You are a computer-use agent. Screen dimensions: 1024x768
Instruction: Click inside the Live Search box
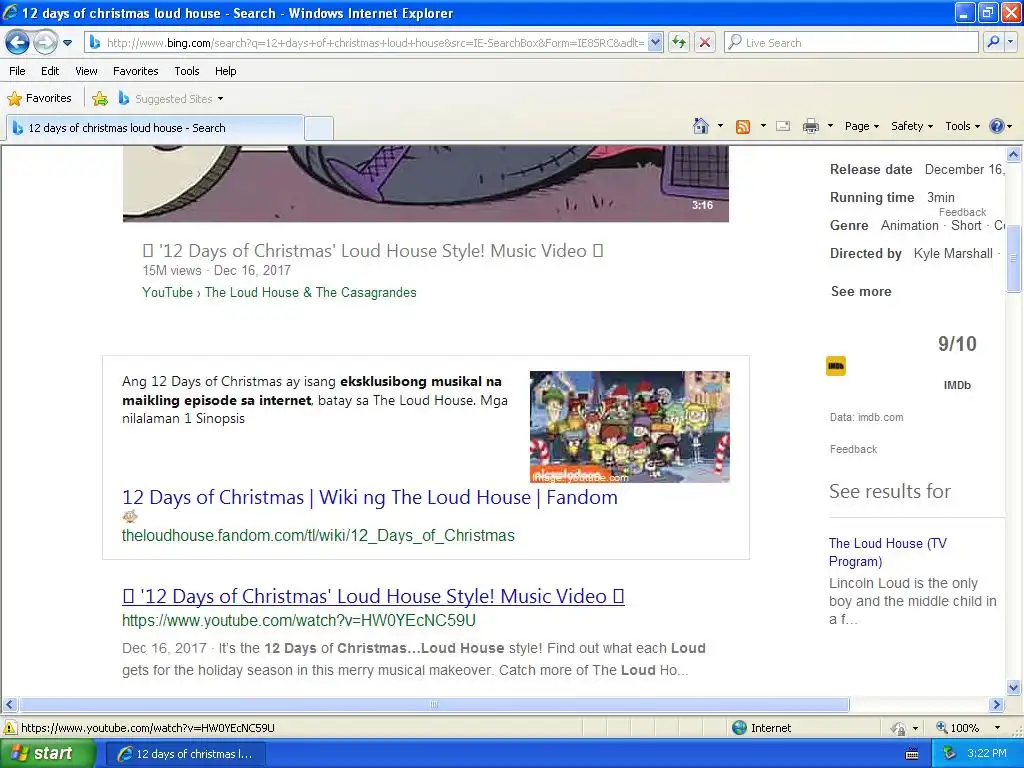[x=851, y=43]
